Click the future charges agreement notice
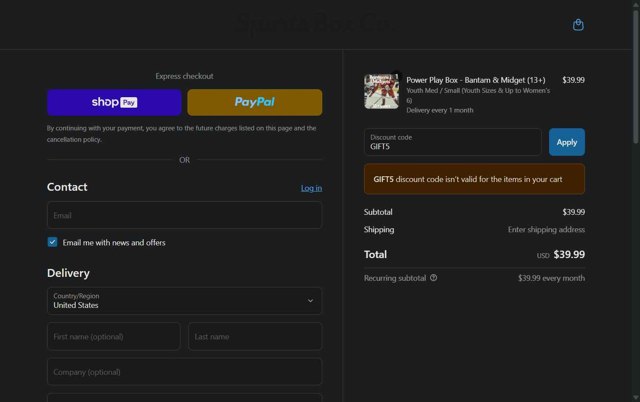 (182, 134)
